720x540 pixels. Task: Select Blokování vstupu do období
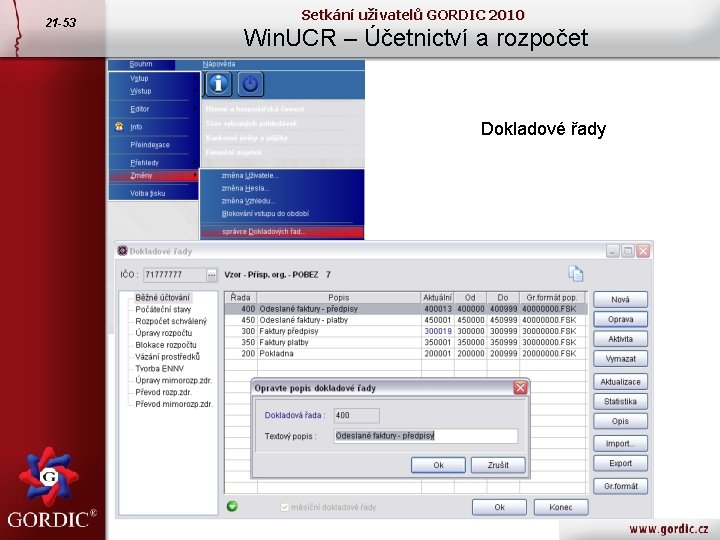(265, 214)
